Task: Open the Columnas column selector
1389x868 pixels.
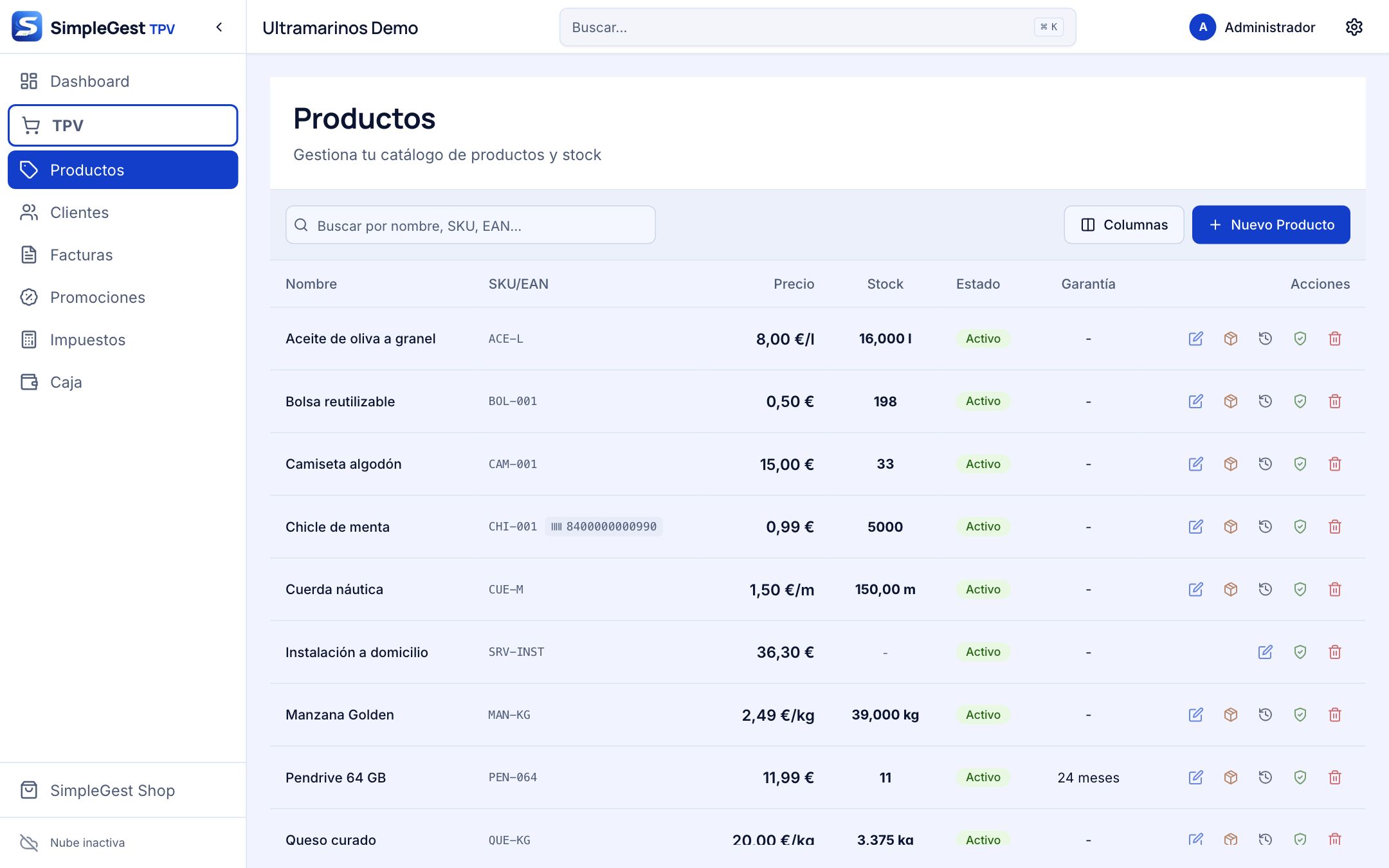Action: coord(1123,224)
